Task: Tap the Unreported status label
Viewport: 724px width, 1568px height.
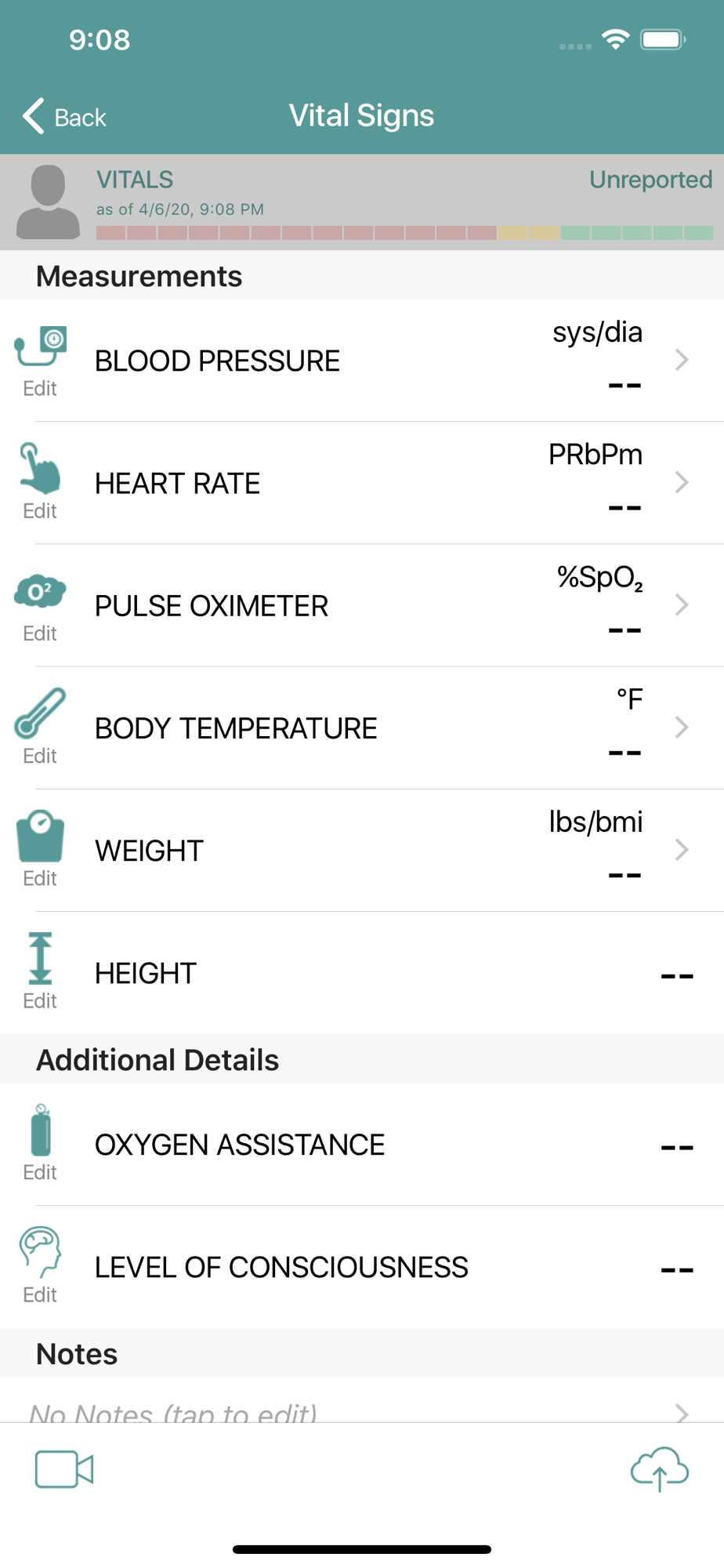Action: (x=650, y=180)
